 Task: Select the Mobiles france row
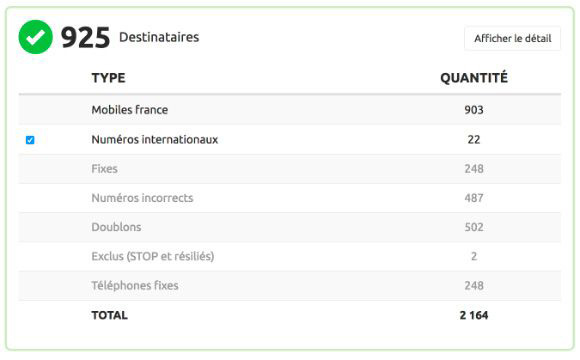click(x=290, y=110)
